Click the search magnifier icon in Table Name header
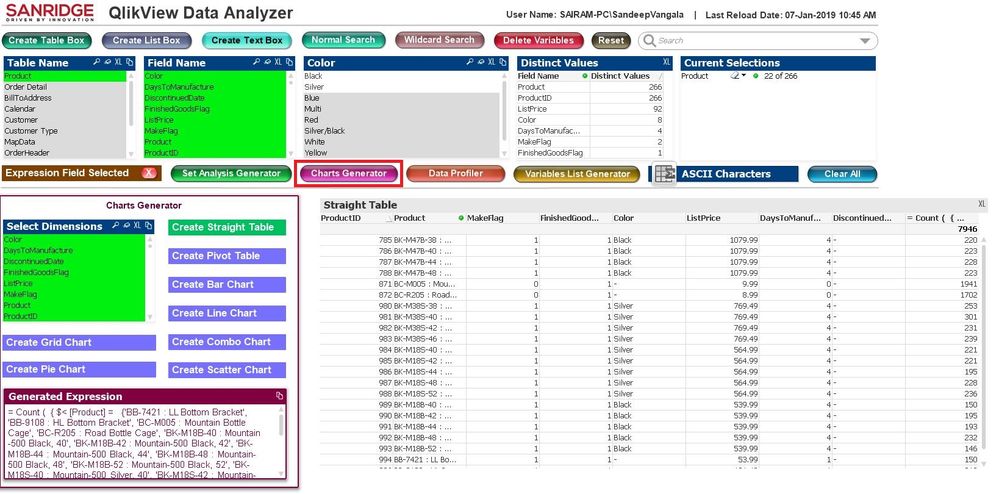 [x=99, y=62]
